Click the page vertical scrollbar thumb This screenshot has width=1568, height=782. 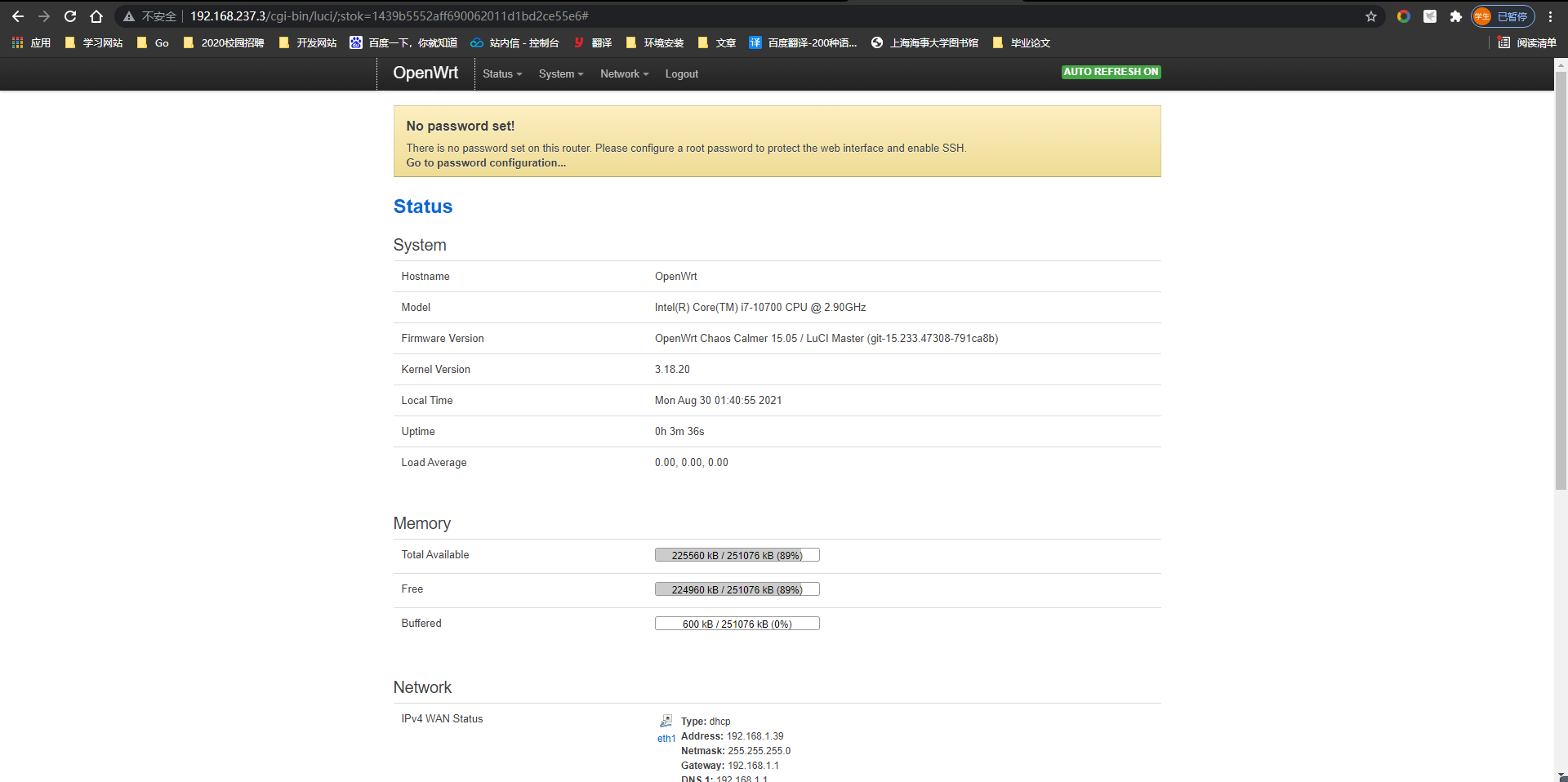click(x=1561, y=280)
